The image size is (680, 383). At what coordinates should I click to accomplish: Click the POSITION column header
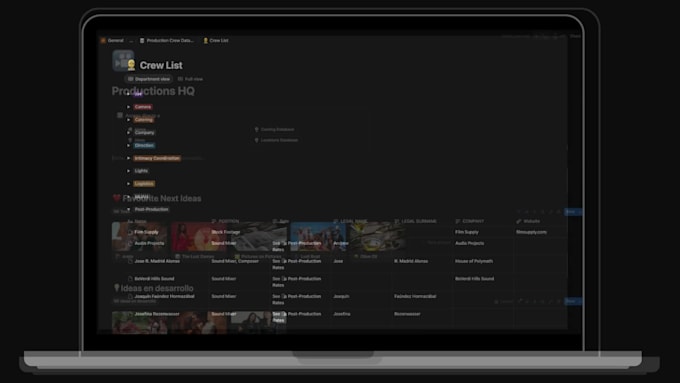[225, 221]
